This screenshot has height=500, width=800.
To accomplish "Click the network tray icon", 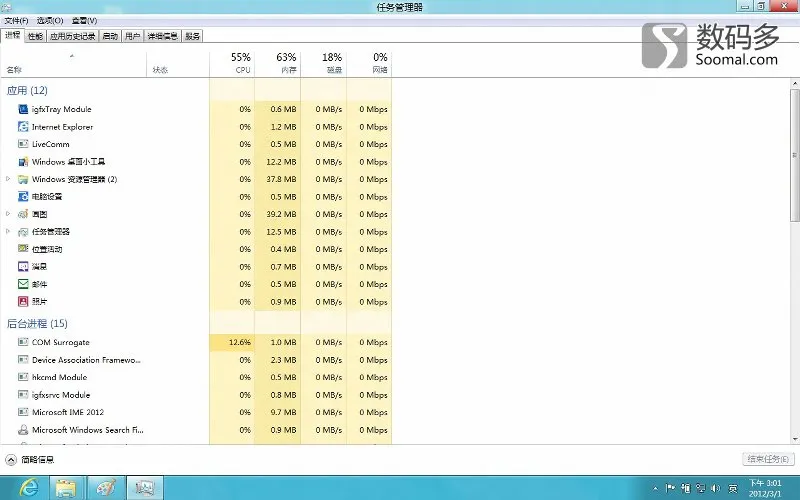I will pyautogui.click(x=701, y=489).
